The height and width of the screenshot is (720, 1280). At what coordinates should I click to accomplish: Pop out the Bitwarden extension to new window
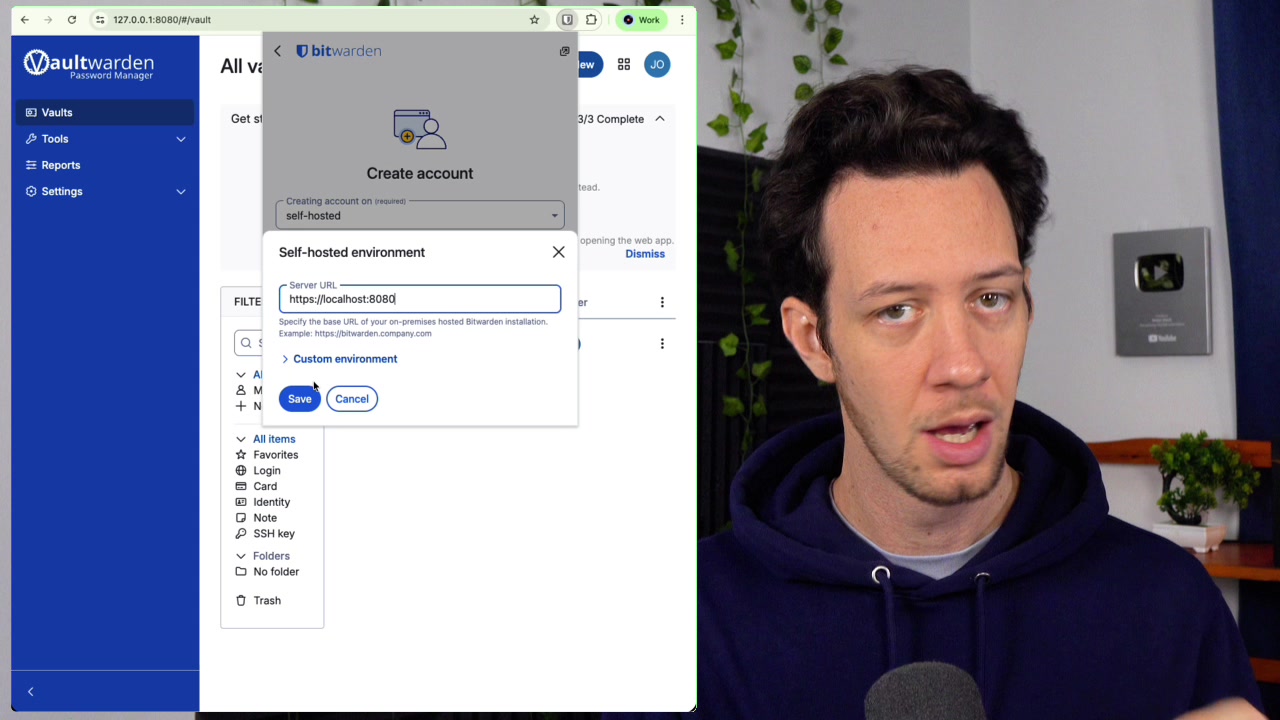coord(564,51)
